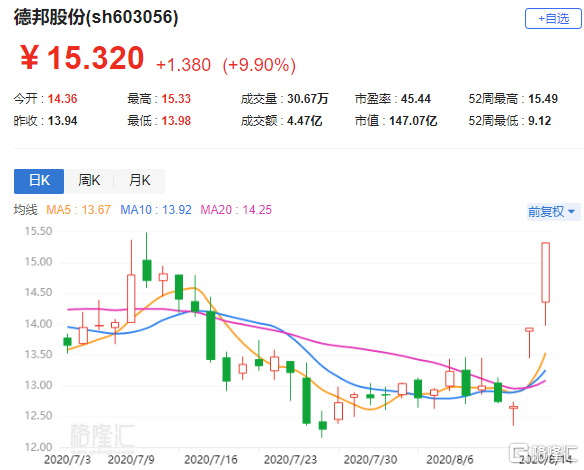The image size is (584, 470).
Task: Click the 12.50 price axis label
Action: coord(38,416)
